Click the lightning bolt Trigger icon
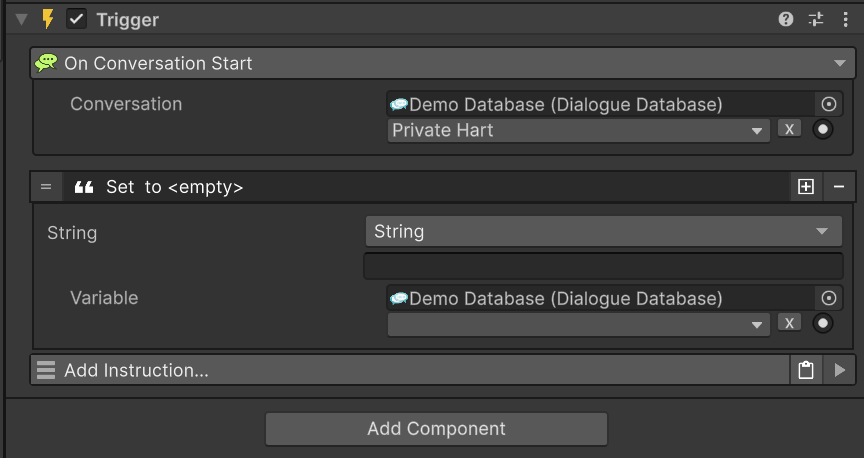 pos(47,19)
